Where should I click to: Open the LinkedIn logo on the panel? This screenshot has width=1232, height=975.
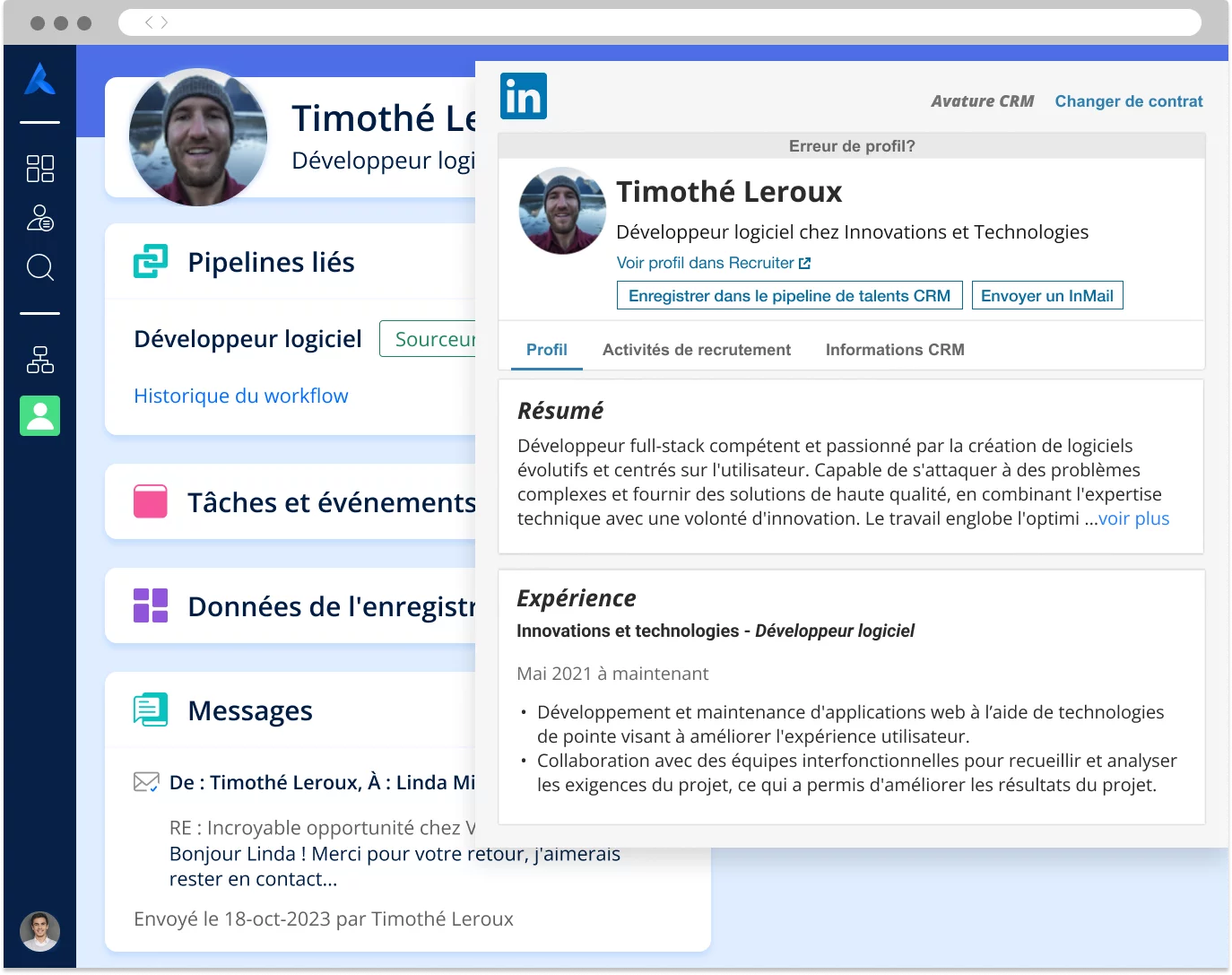pos(524,95)
